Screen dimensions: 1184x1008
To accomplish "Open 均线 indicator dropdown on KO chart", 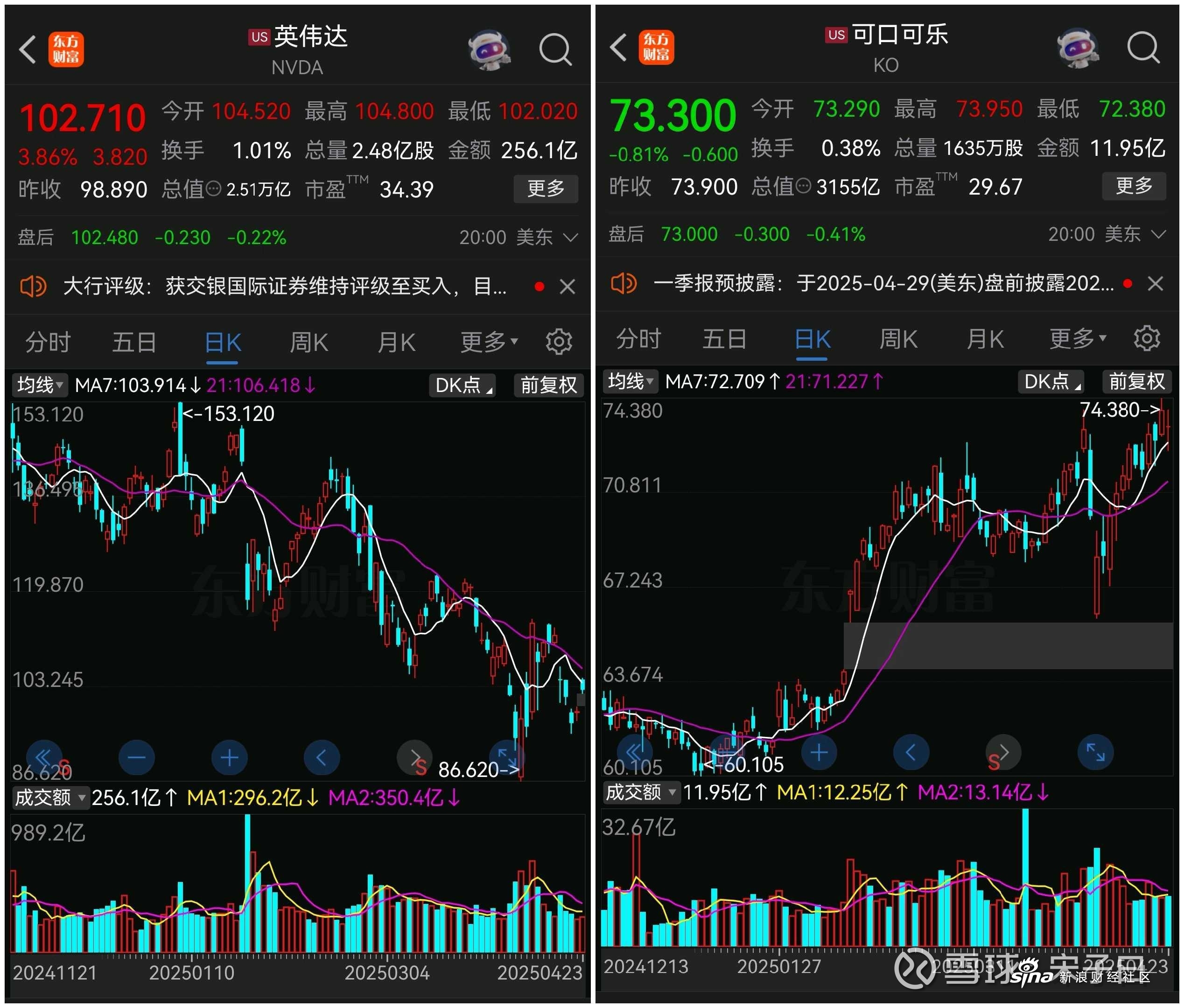I will click(631, 381).
